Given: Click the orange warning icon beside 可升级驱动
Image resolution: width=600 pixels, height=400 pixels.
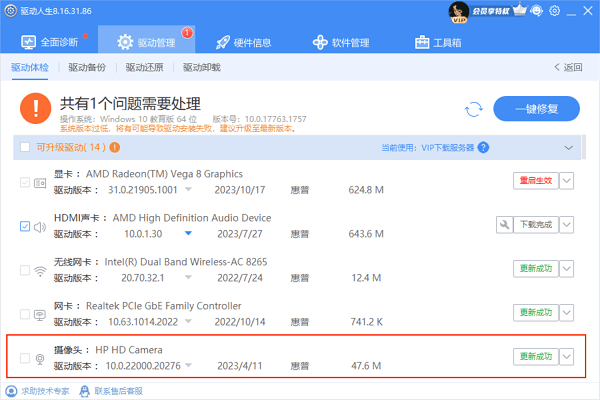Looking at the screenshot, I should point(115,147).
